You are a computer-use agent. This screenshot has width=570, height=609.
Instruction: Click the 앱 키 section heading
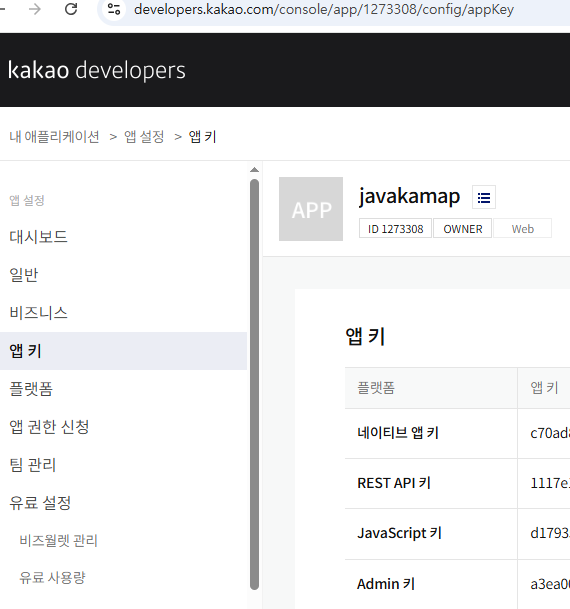pos(365,336)
